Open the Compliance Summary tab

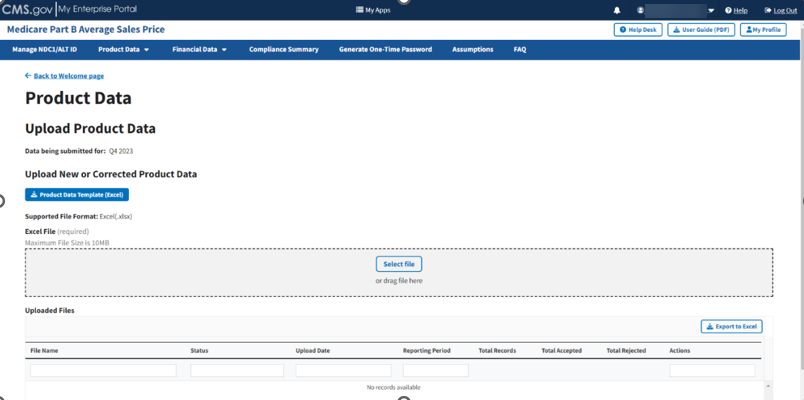[x=284, y=49]
